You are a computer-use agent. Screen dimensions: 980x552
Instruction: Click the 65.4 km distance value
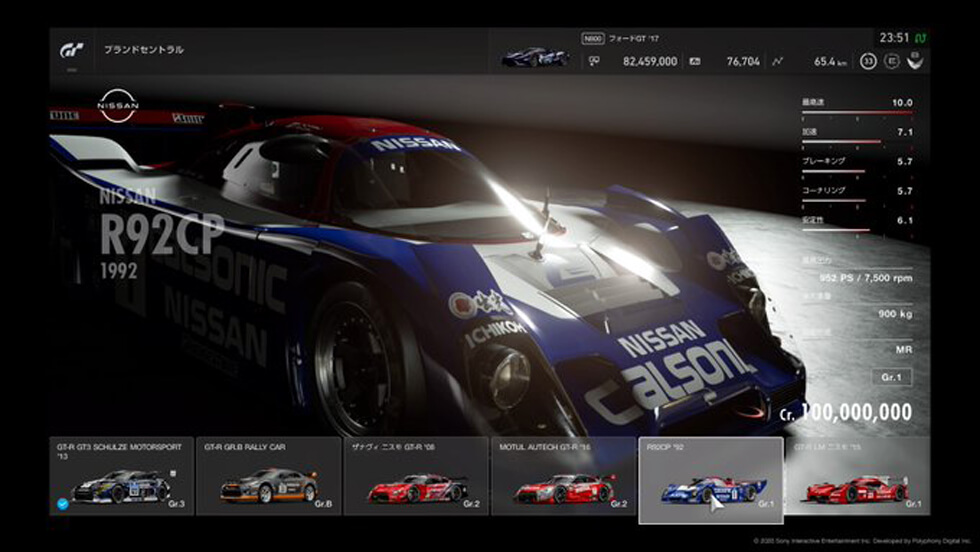[x=831, y=61]
